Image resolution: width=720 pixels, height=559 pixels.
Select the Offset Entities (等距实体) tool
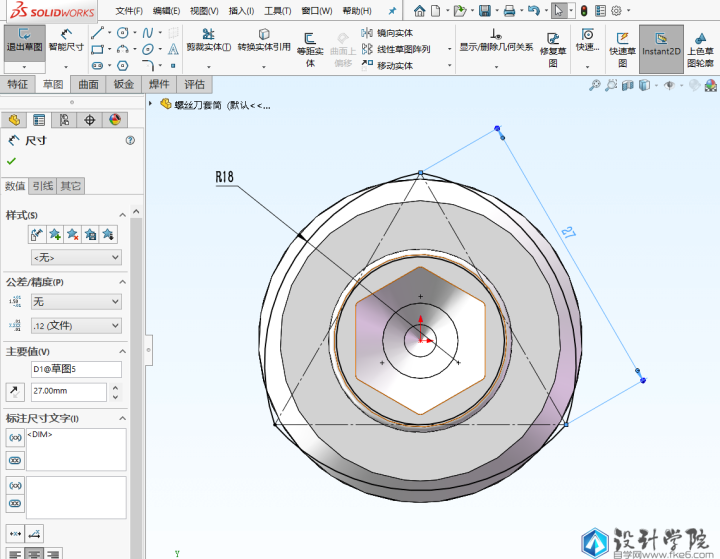coord(310,44)
